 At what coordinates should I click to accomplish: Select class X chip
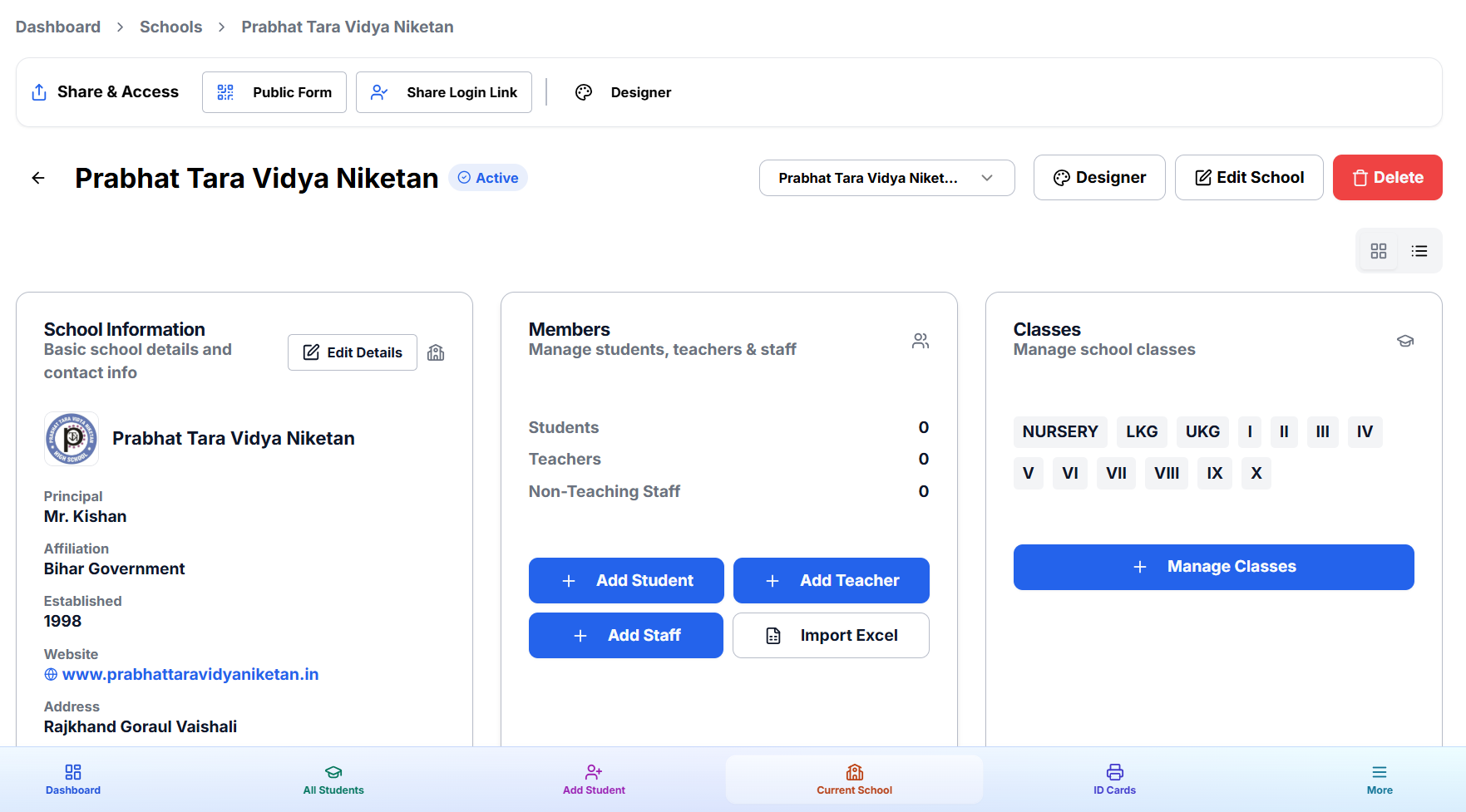(x=1256, y=473)
